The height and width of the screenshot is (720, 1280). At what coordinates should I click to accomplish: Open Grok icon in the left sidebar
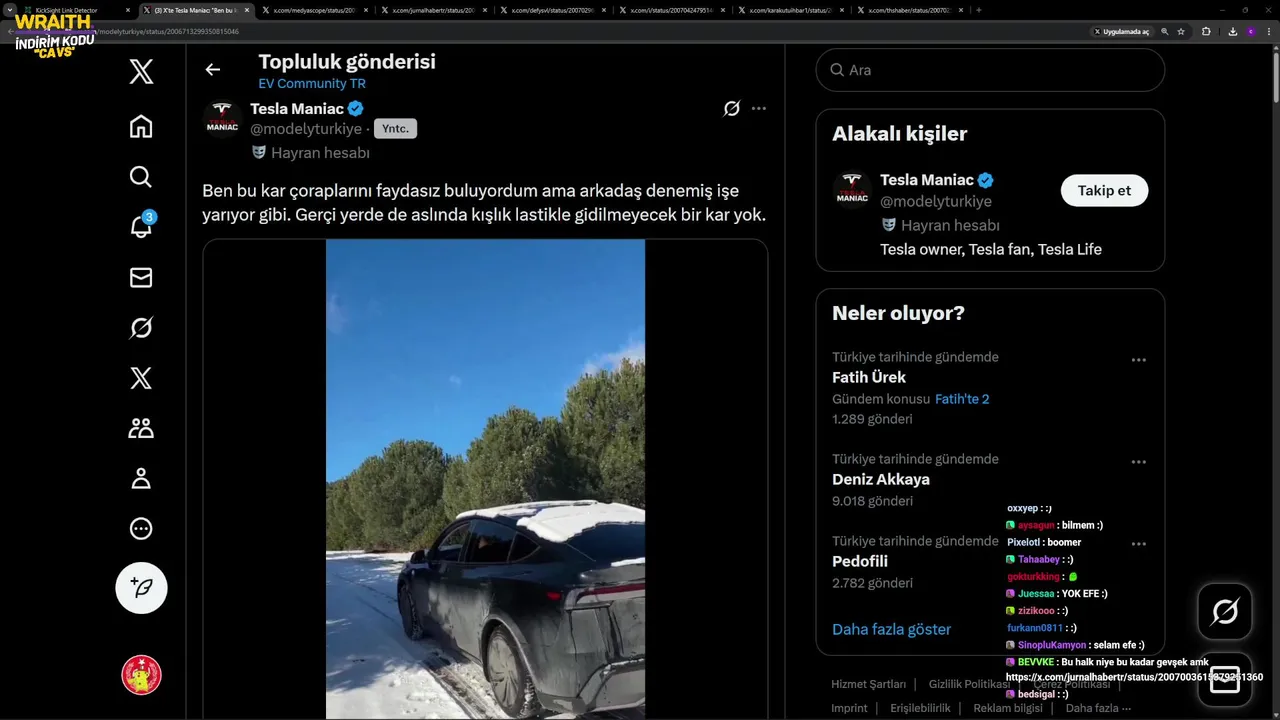coord(141,327)
